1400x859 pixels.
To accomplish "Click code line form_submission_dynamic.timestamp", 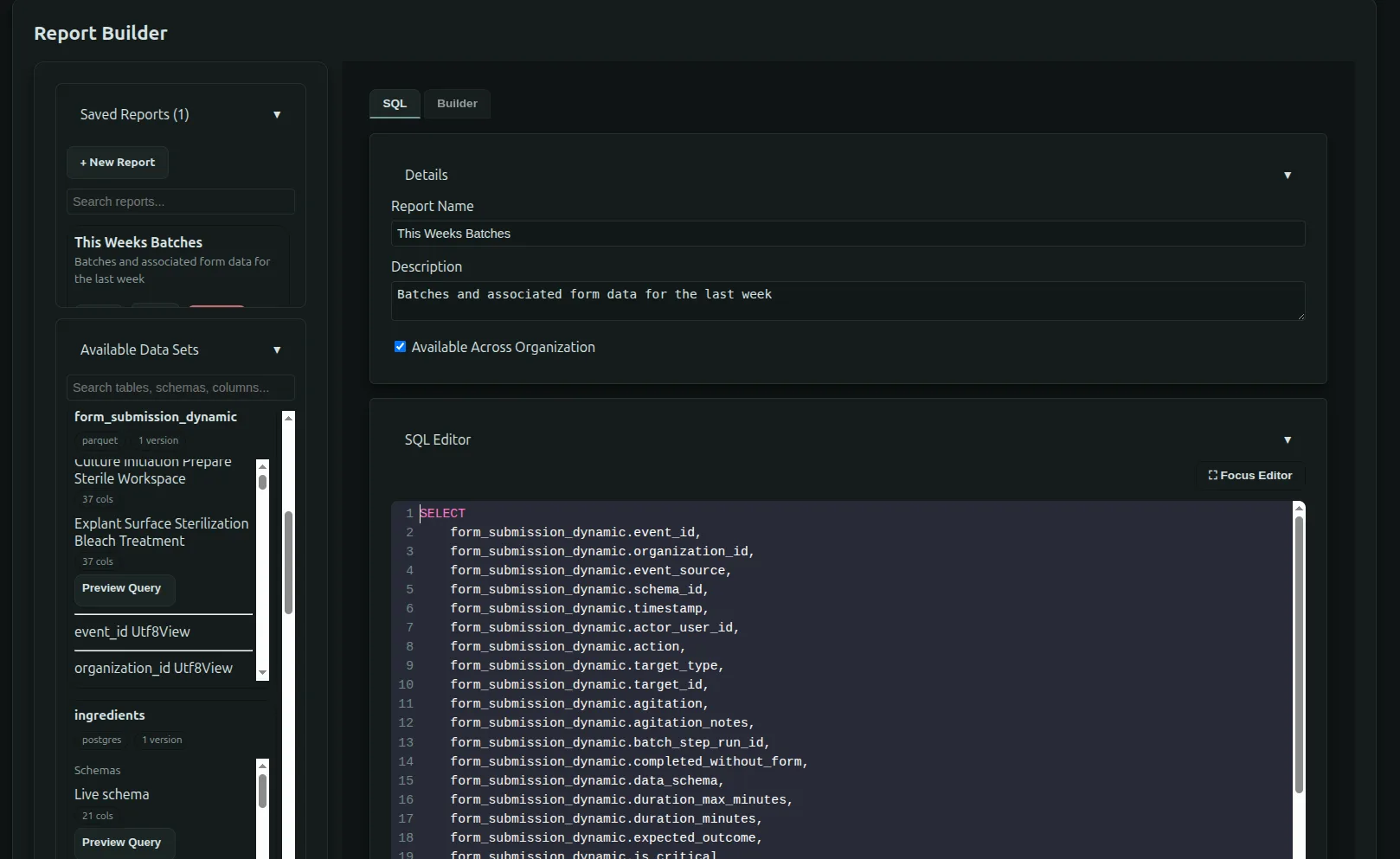I will click(579, 609).
